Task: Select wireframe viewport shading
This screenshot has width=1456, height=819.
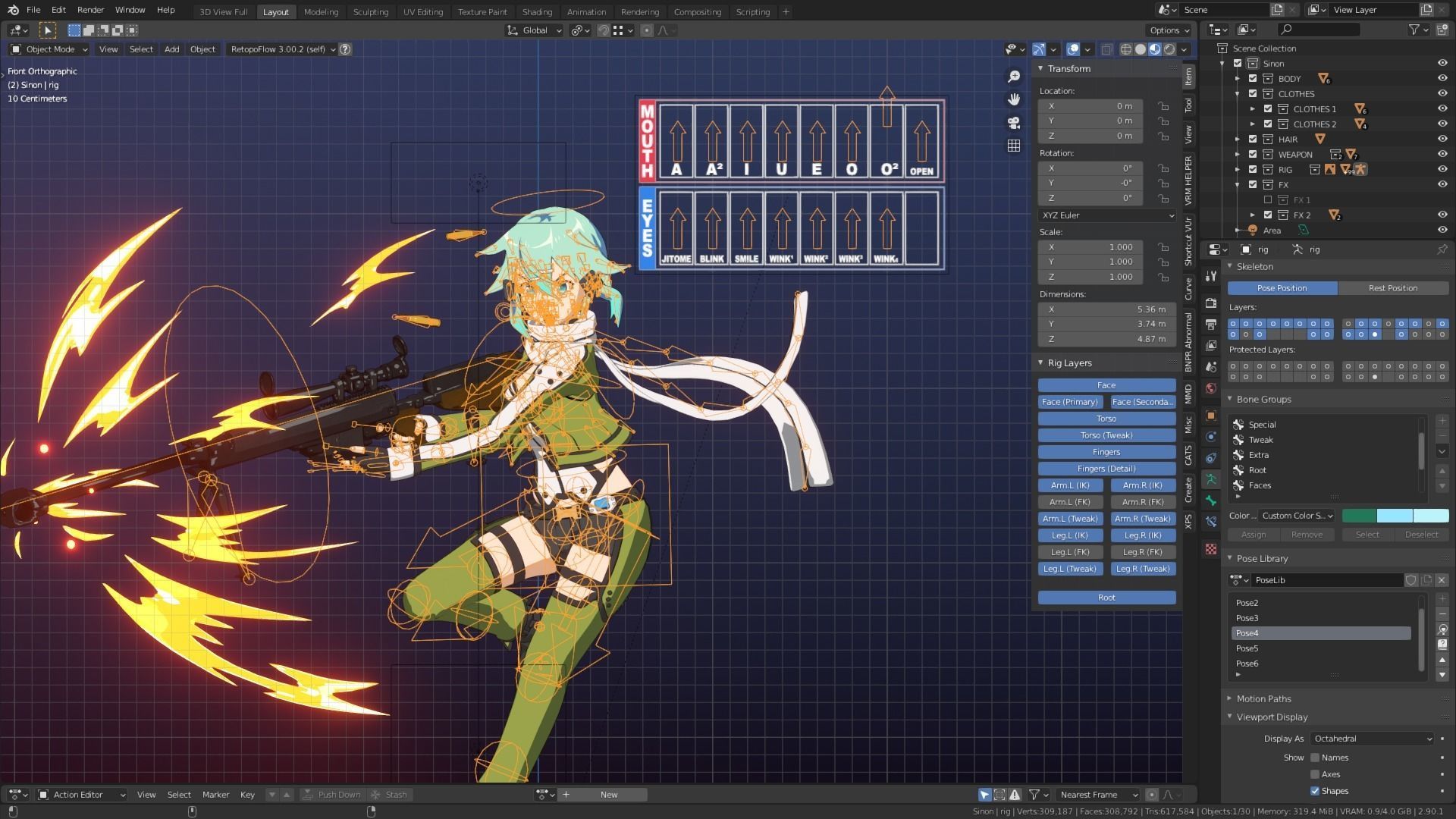Action: coord(1126,49)
